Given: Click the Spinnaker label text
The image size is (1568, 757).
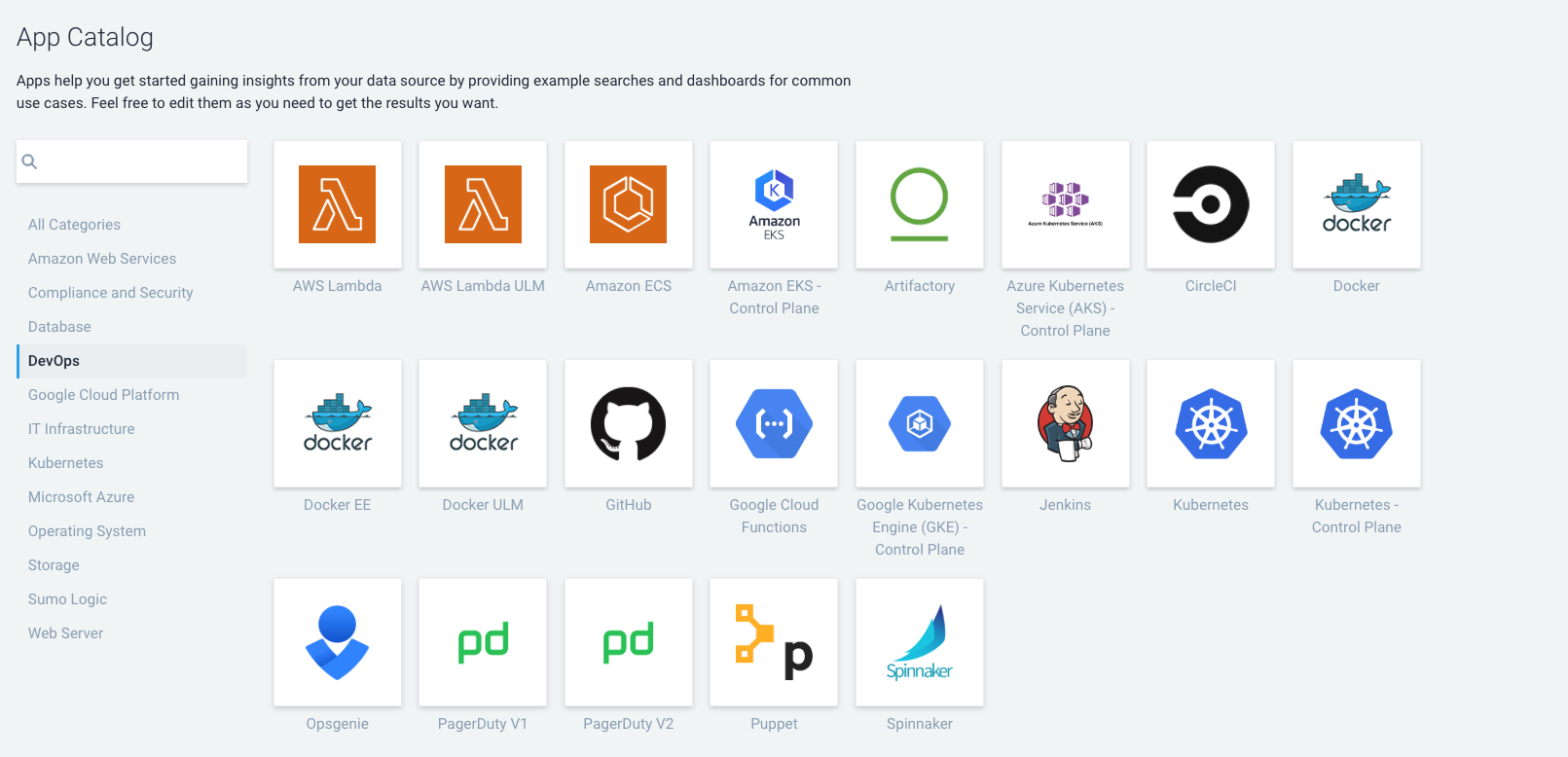Looking at the screenshot, I should pyautogui.click(x=920, y=724).
